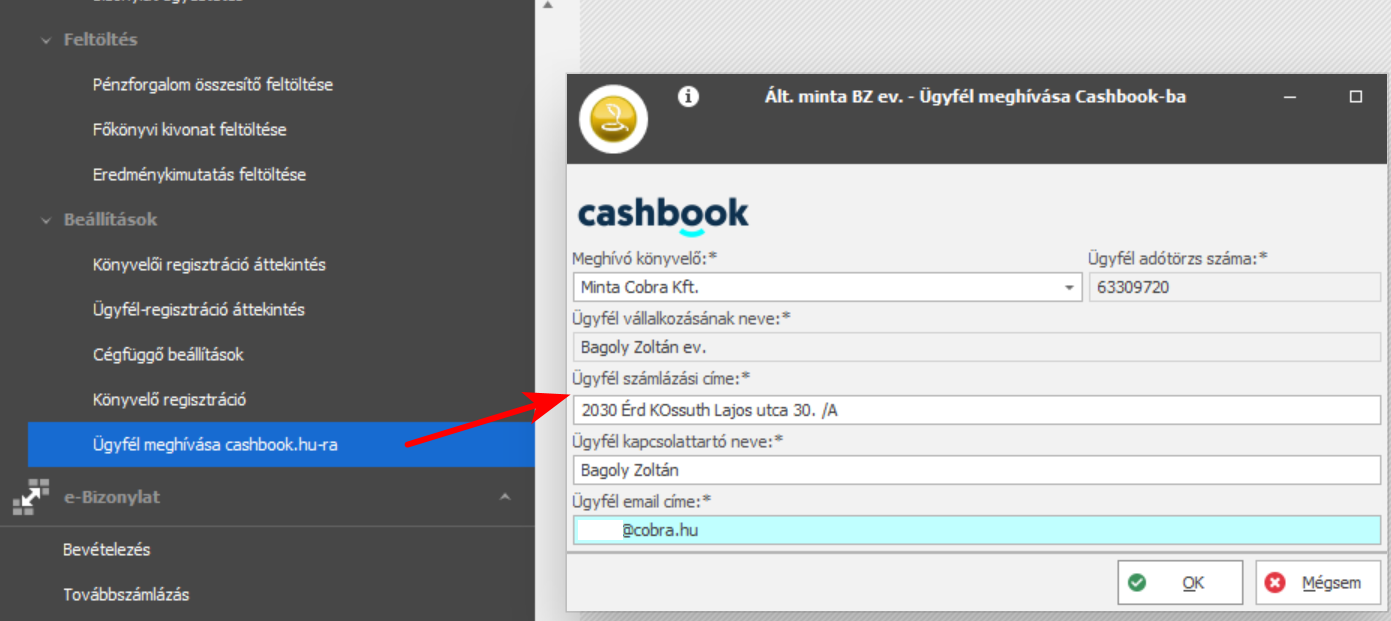The width and height of the screenshot is (1391, 621).
Task: Open the Meghívó könyvelő dropdown
Action: point(1069,288)
